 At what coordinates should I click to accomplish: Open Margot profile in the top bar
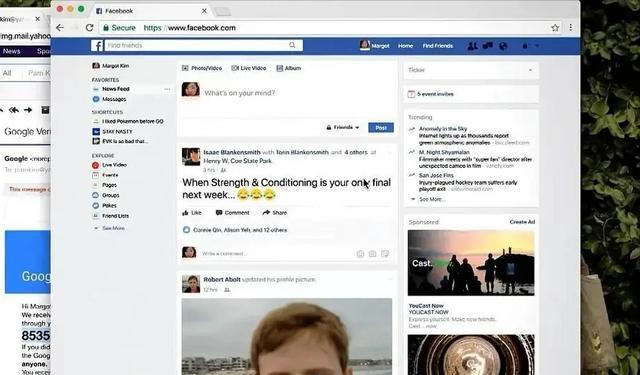coord(374,45)
